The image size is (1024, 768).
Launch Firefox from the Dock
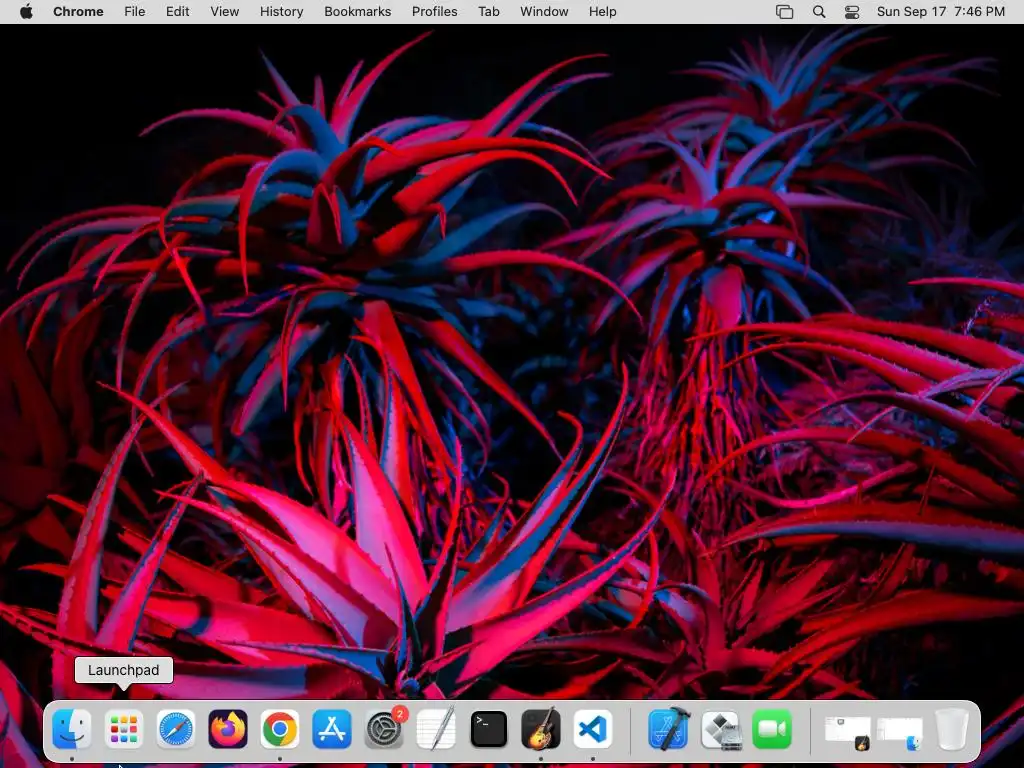click(228, 729)
